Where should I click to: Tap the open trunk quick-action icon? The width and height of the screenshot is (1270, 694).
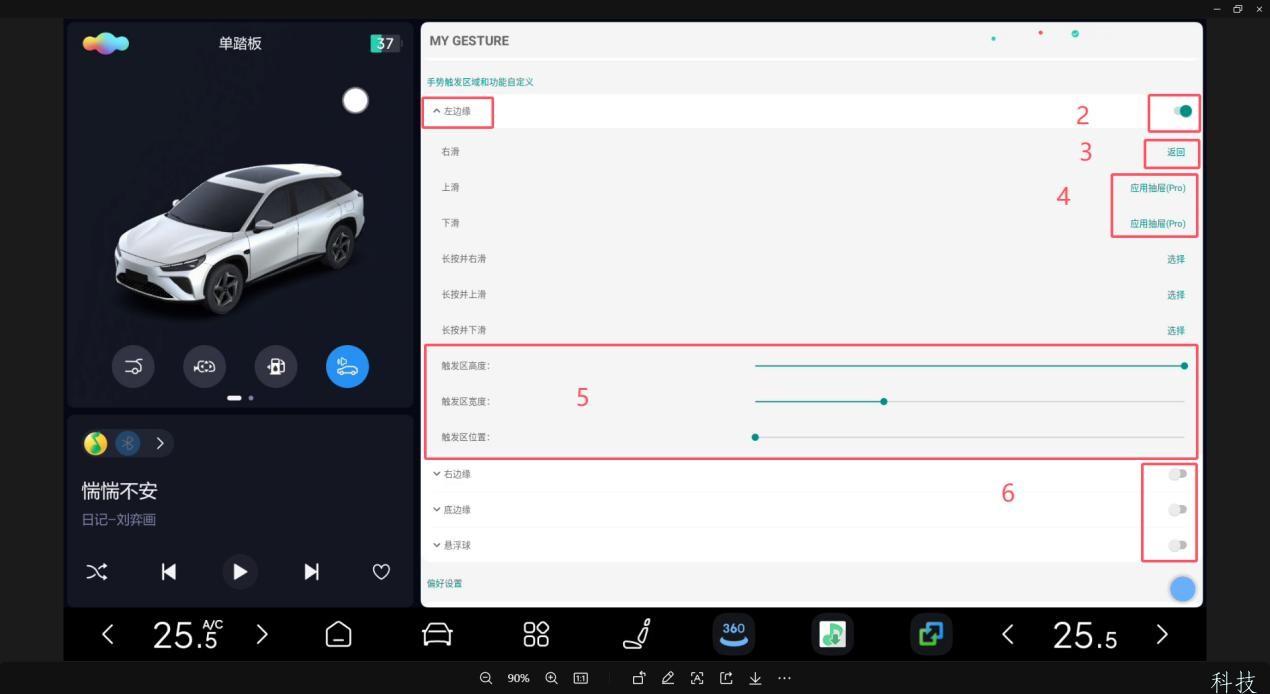click(133, 366)
